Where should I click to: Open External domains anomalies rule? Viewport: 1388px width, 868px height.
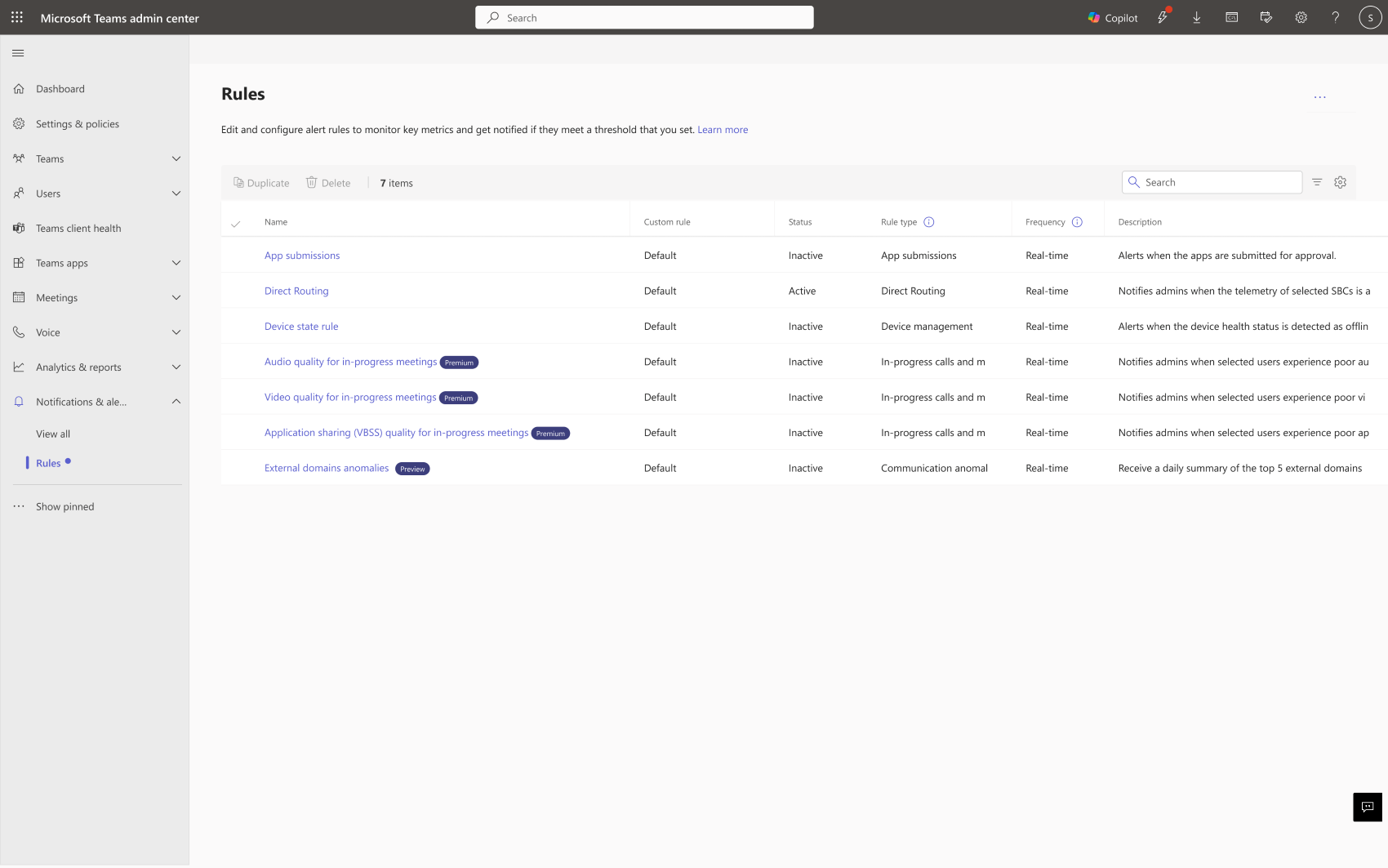[327, 468]
